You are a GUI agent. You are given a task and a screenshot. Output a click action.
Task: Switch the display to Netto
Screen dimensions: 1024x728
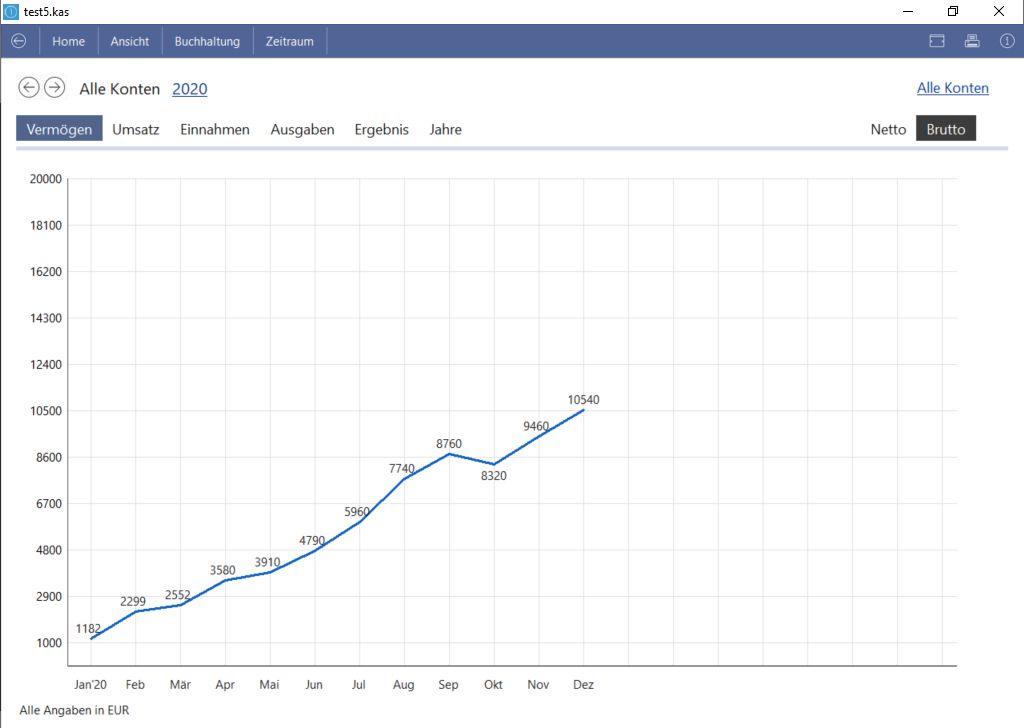[888, 129]
